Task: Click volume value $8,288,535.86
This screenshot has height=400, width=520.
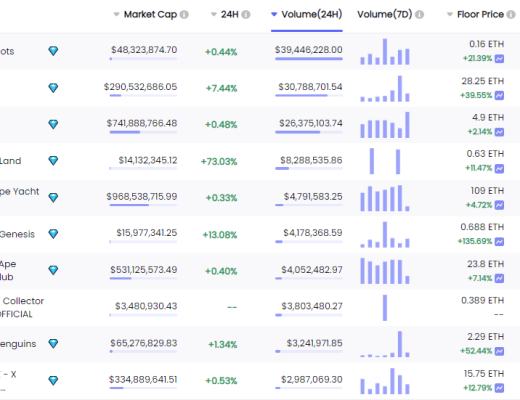Action: tap(311, 160)
